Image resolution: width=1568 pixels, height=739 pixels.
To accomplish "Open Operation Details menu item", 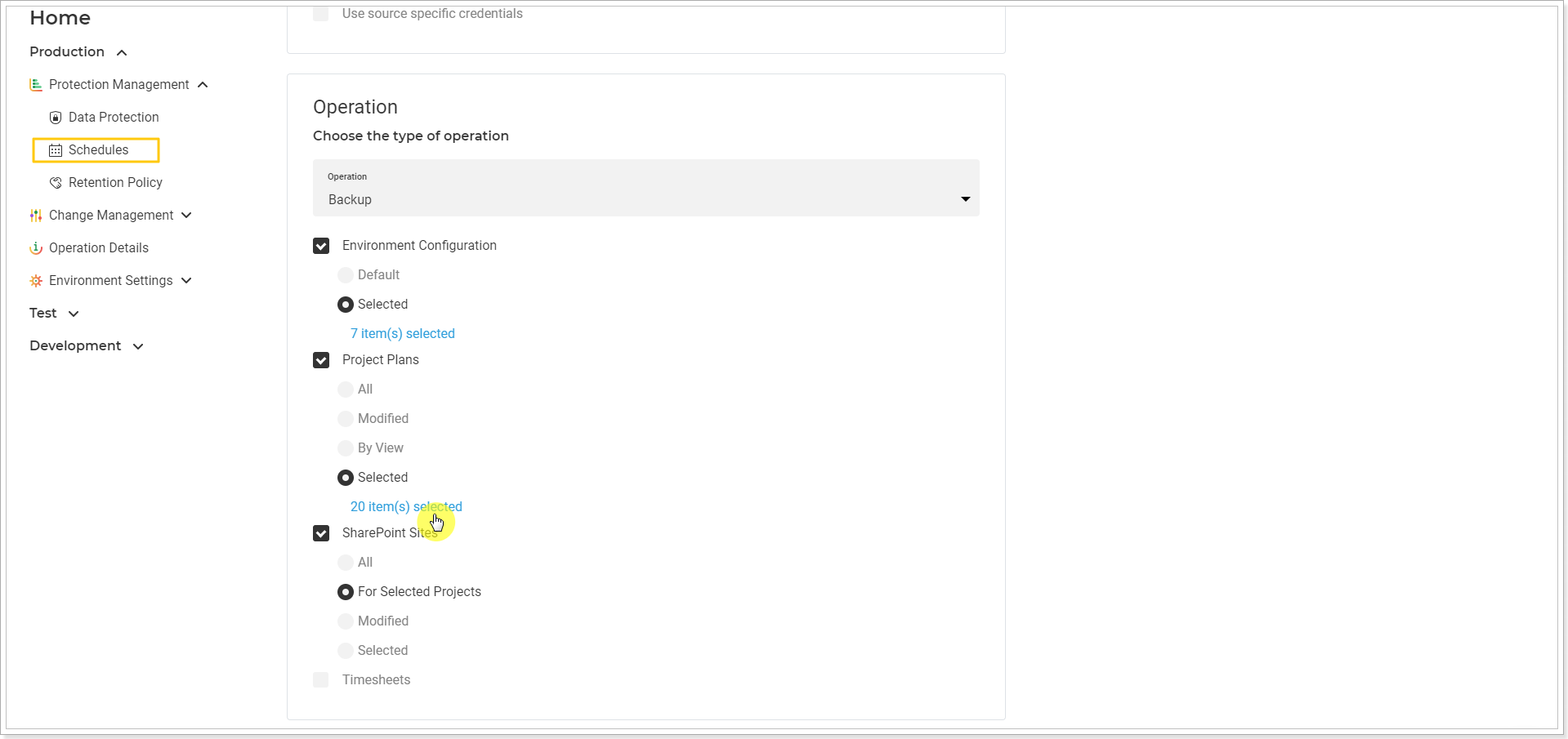I will (99, 248).
